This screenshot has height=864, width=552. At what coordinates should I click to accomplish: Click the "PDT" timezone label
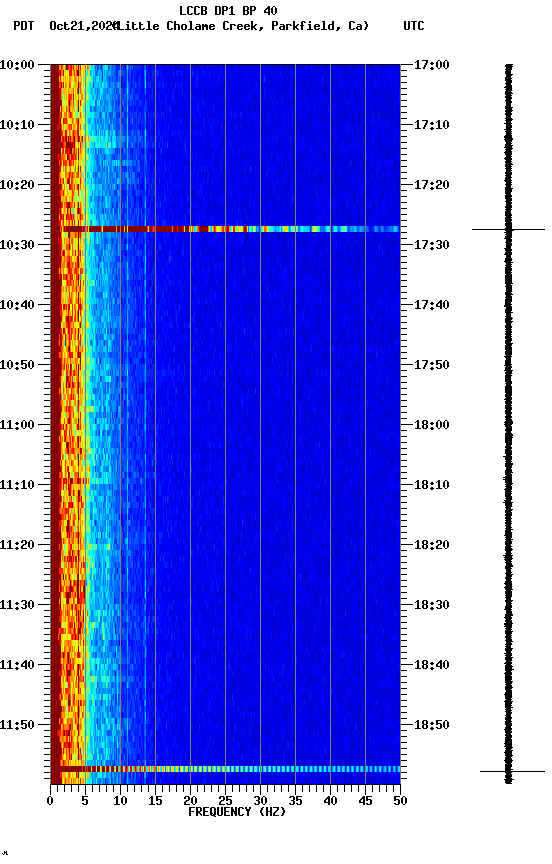pos(24,26)
